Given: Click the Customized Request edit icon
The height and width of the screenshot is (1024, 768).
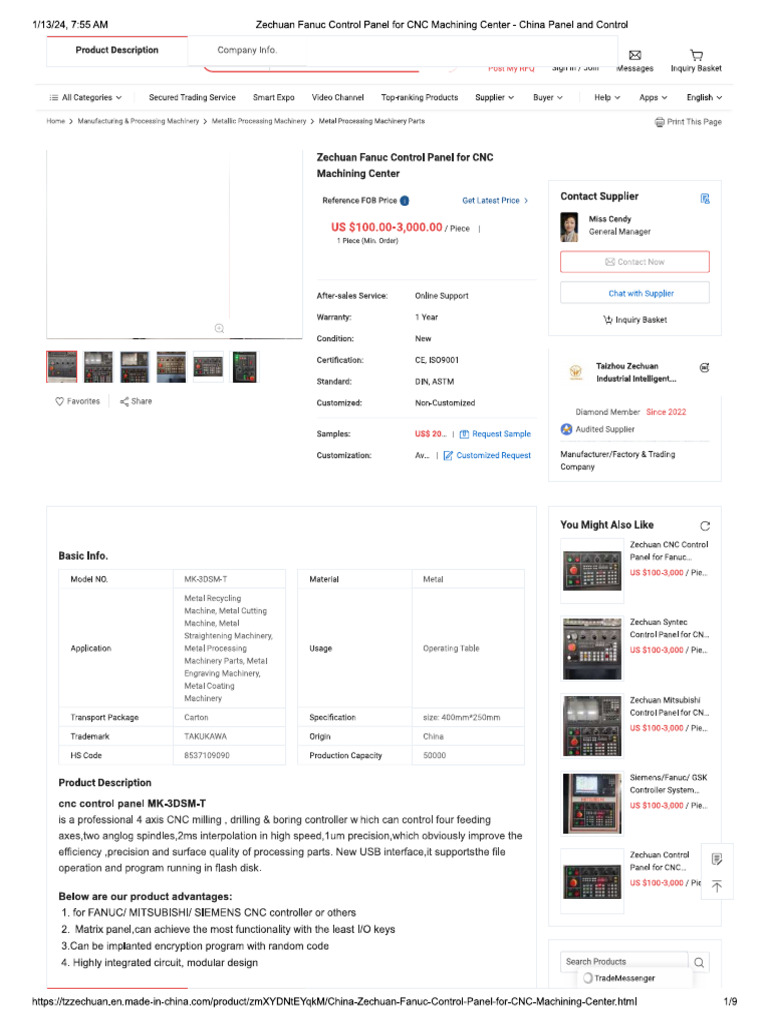Looking at the screenshot, I should (448, 456).
